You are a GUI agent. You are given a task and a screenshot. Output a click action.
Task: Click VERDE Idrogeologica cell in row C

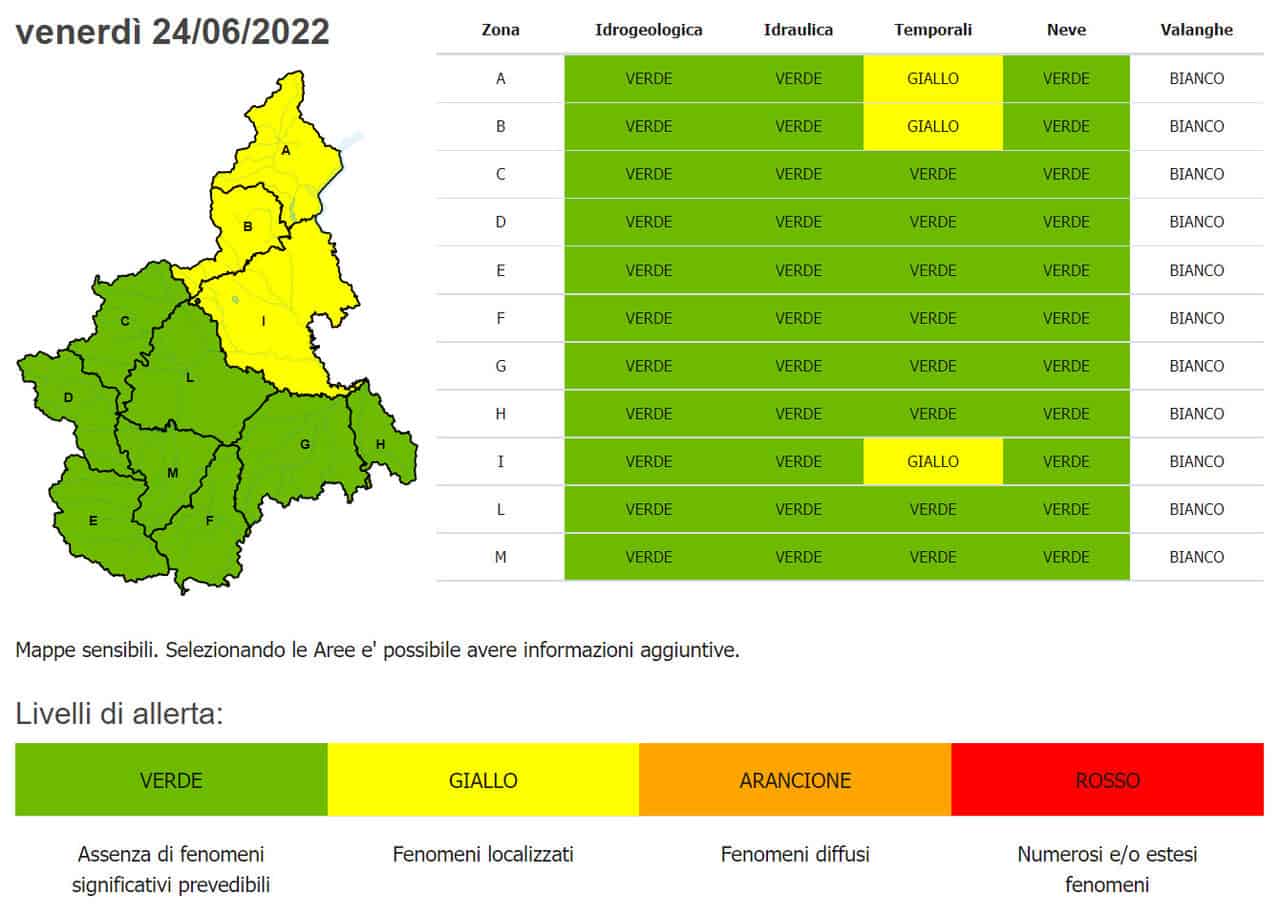click(648, 174)
